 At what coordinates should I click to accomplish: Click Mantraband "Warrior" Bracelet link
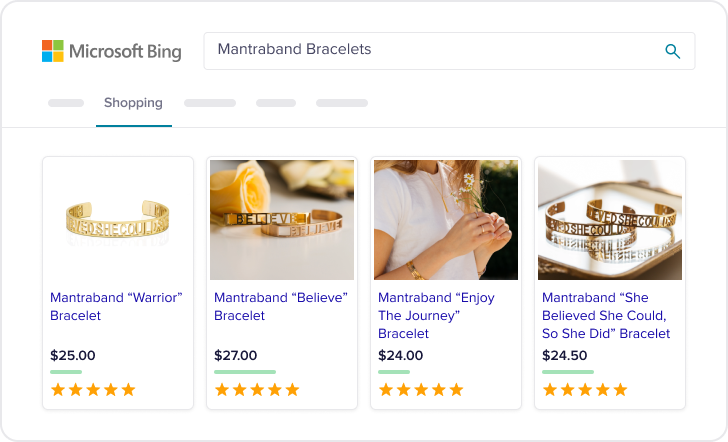115,307
